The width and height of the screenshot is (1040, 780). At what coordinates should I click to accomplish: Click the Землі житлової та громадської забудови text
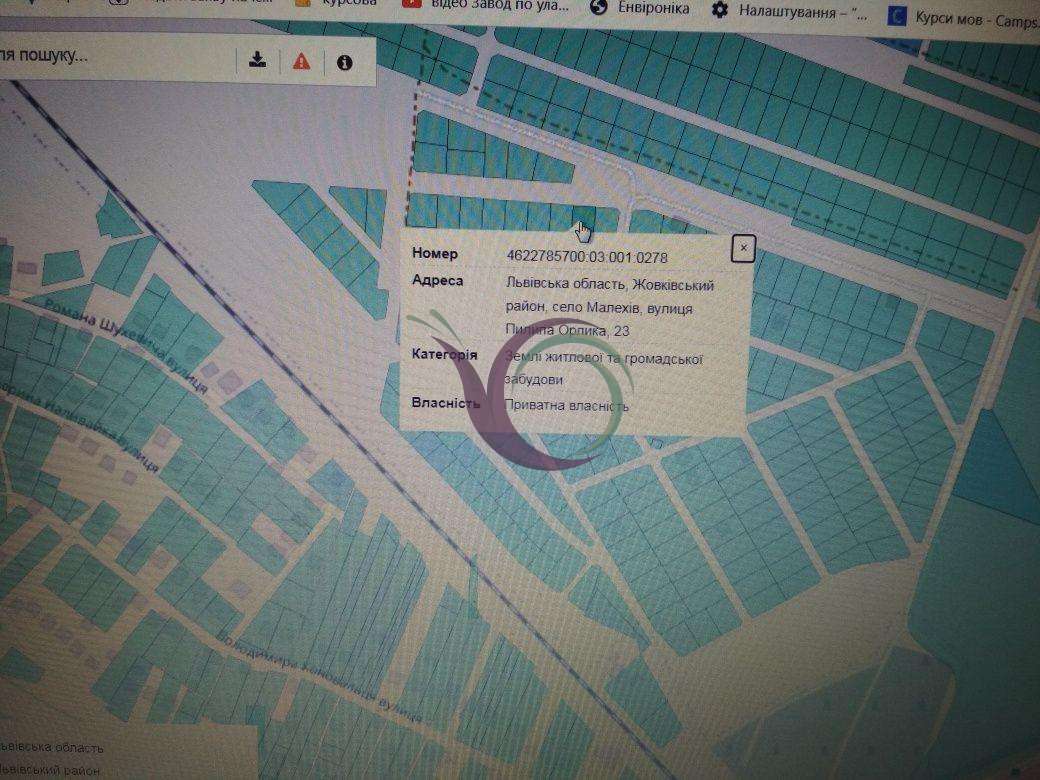tap(604, 369)
